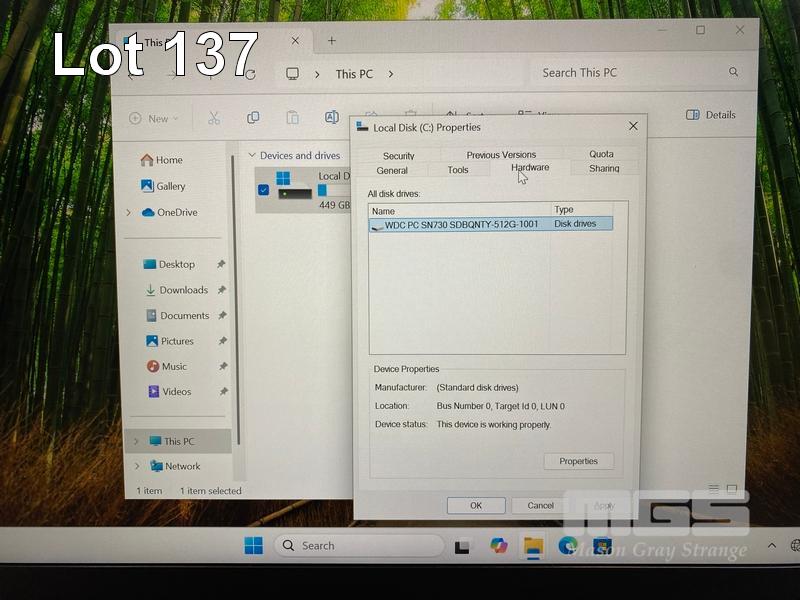
Task: Click the Name column header
Action: (460, 210)
